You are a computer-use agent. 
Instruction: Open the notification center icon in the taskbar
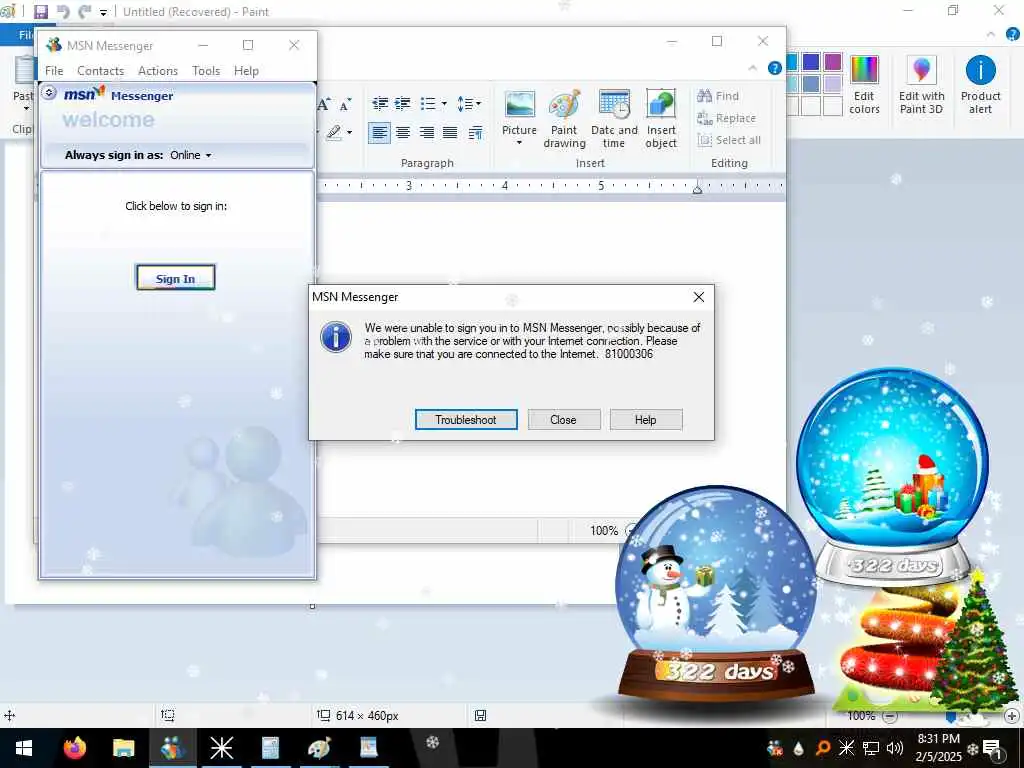pos(992,748)
